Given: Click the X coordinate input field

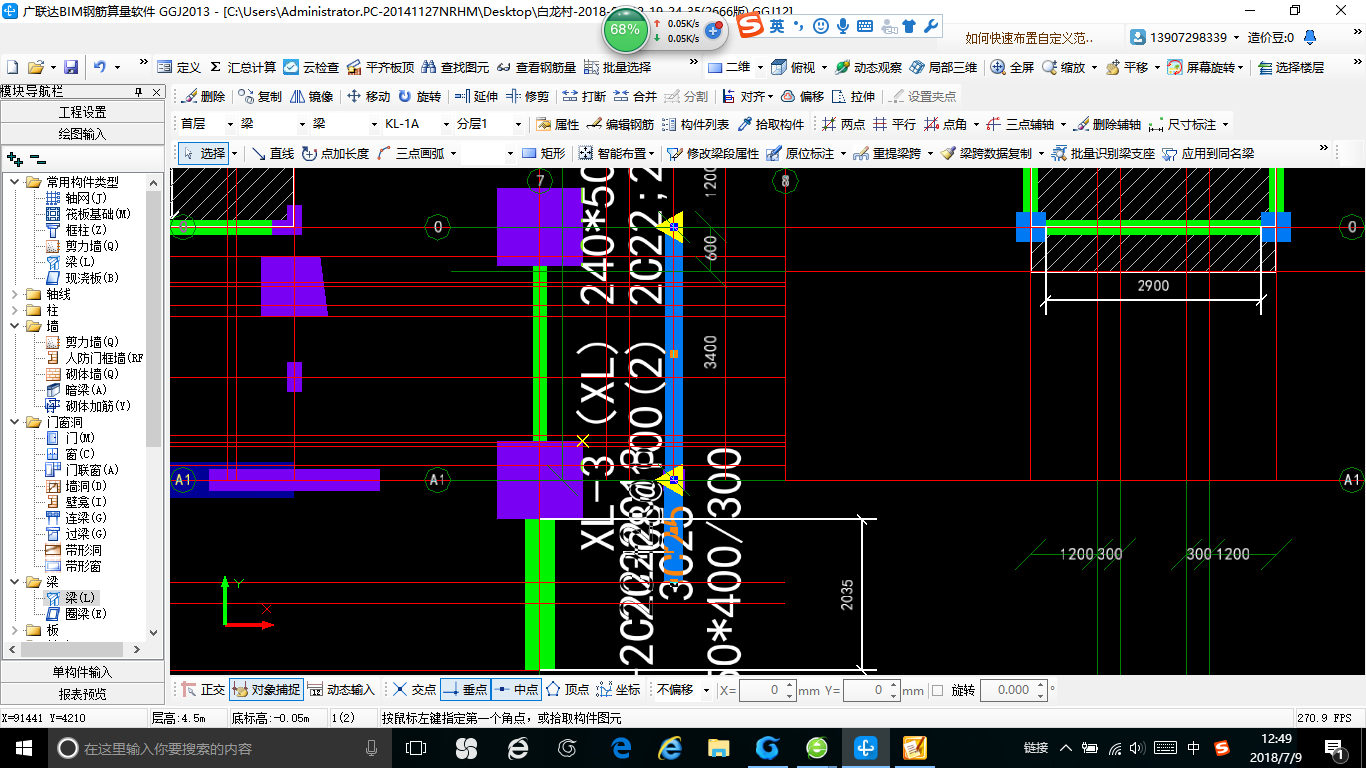Looking at the screenshot, I should click(x=760, y=690).
